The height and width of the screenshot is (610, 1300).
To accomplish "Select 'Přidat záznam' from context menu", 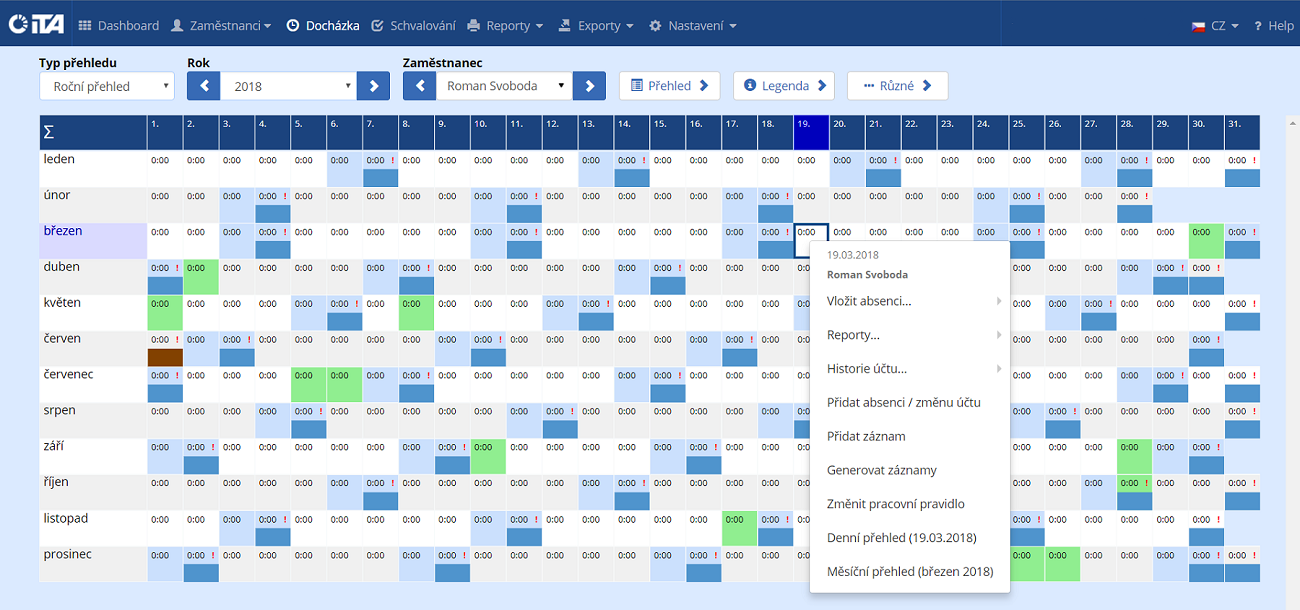I will (866, 436).
